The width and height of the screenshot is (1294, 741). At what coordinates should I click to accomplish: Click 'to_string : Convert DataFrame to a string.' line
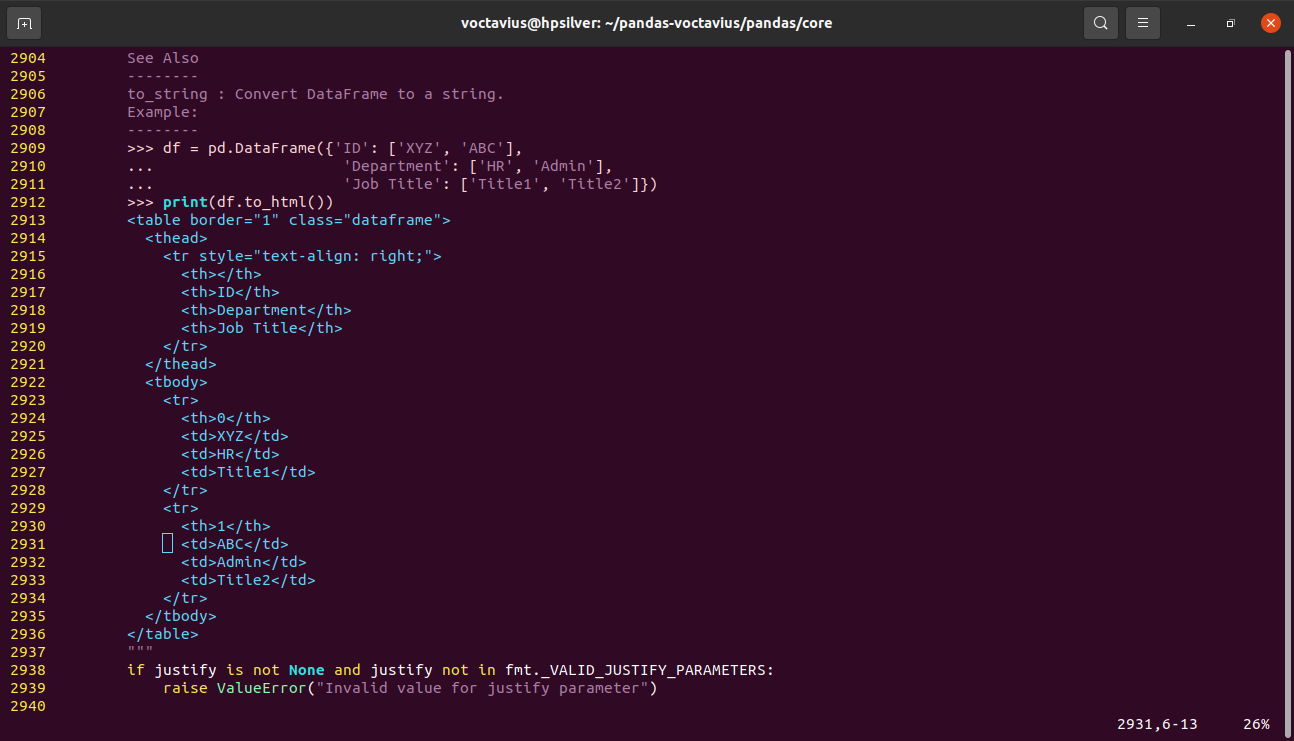316,94
